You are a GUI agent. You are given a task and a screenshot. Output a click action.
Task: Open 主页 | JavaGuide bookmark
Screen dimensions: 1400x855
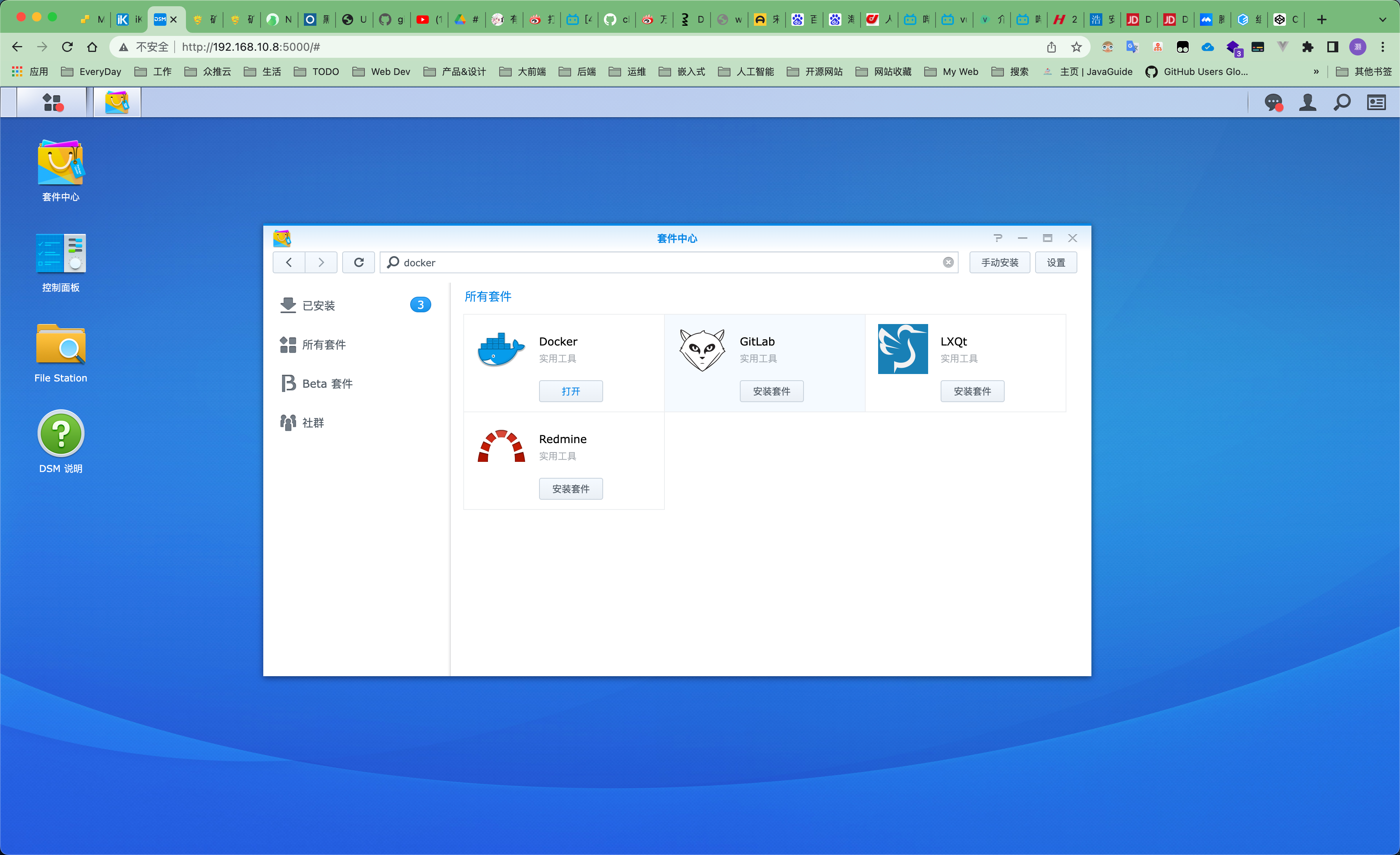point(1087,71)
